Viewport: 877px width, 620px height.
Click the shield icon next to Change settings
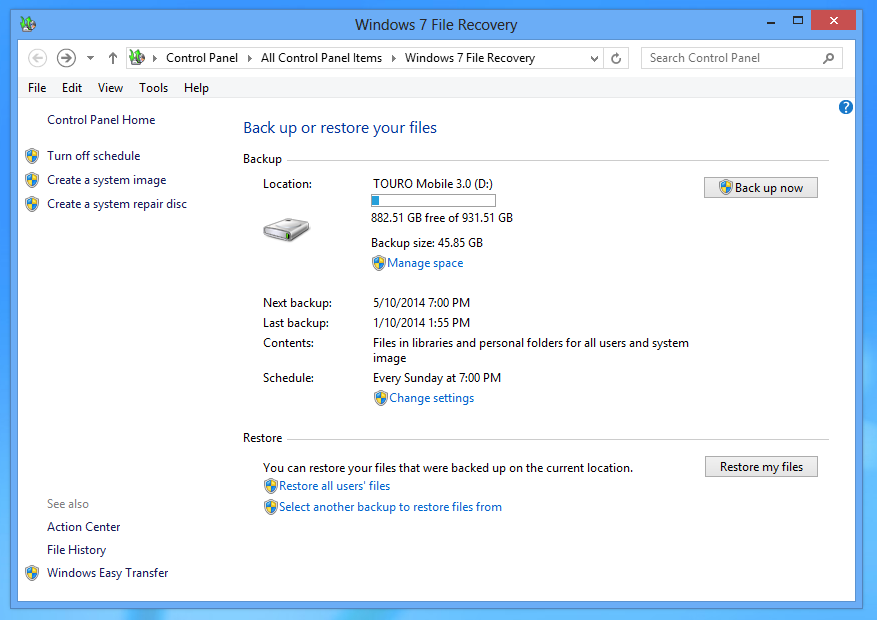click(381, 398)
